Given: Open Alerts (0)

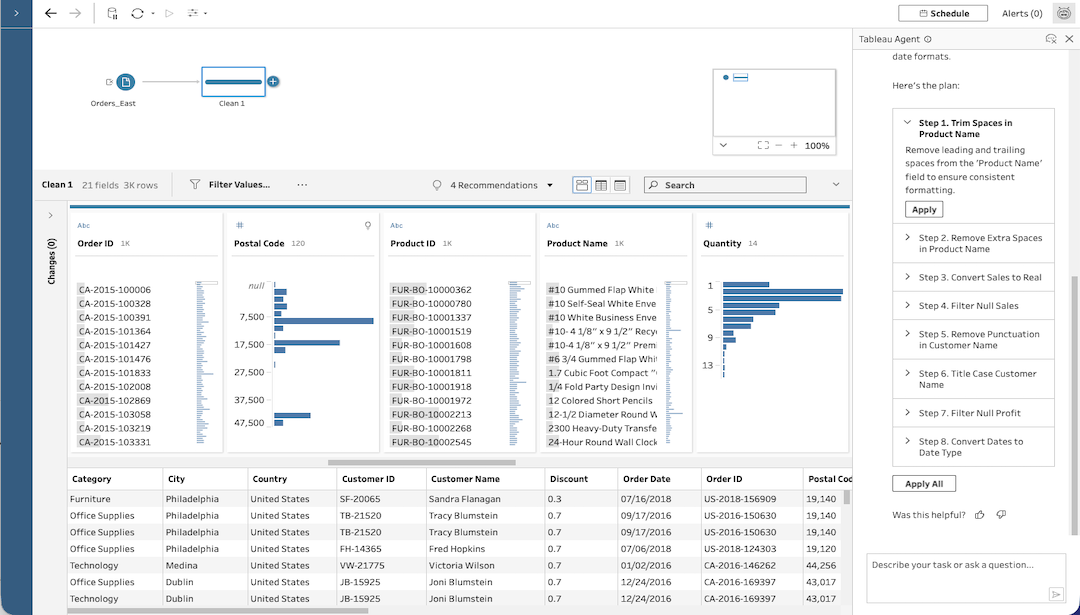Looking at the screenshot, I should pos(1022,13).
